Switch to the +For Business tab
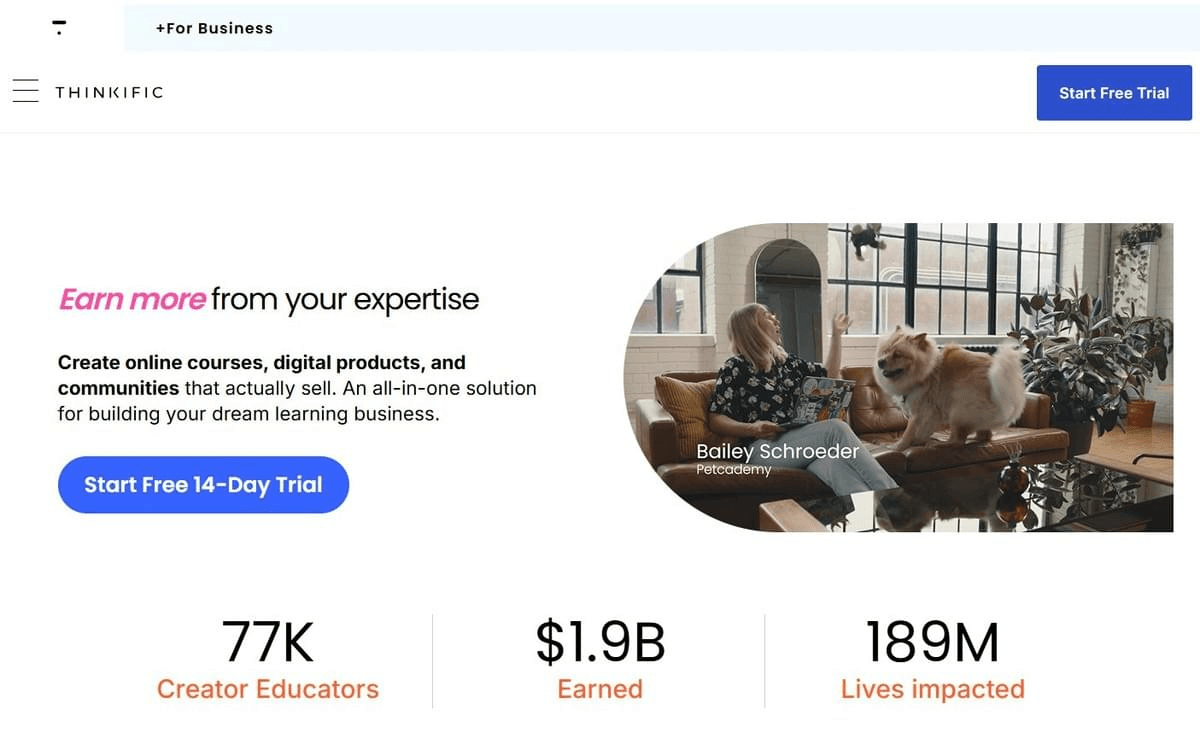Viewport: 1200px width, 740px height. pos(214,28)
